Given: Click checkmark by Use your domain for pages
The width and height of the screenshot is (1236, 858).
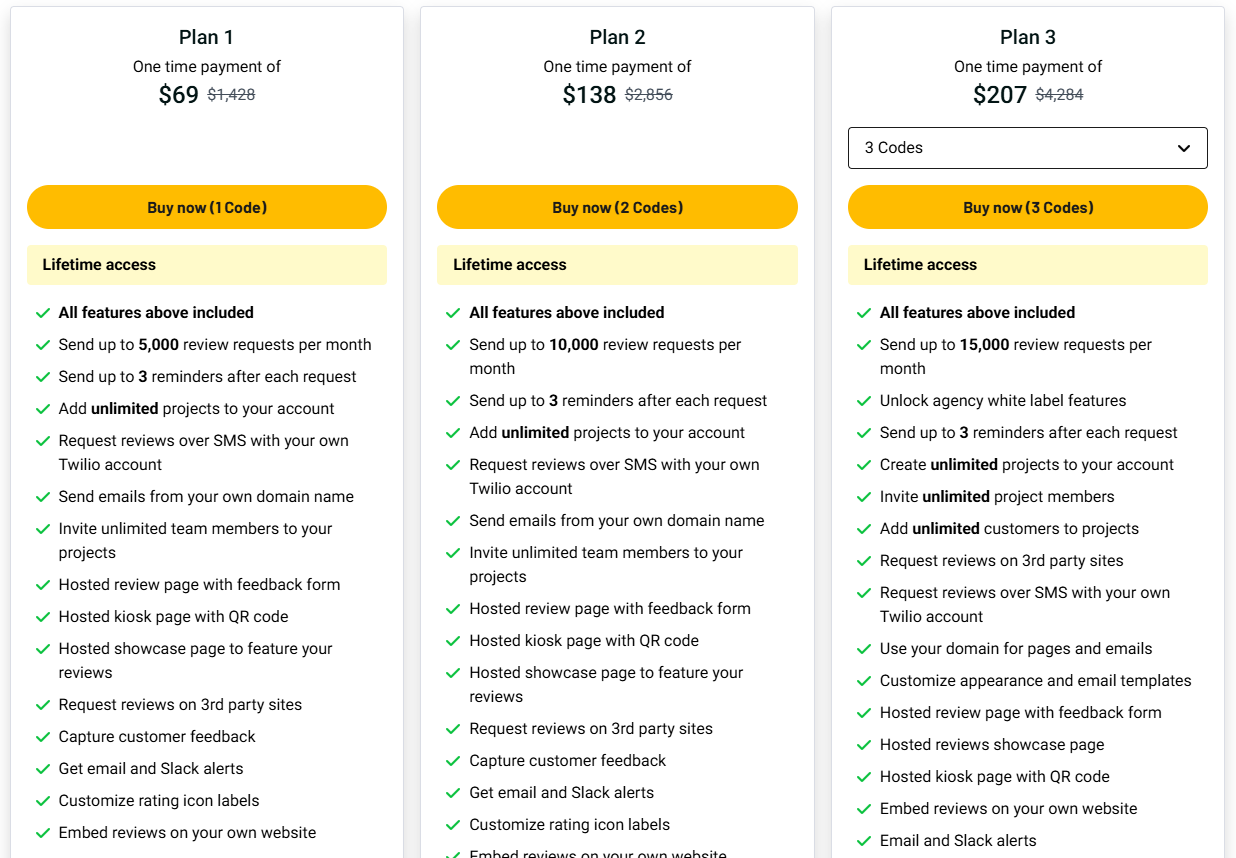Looking at the screenshot, I should [x=864, y=649].
